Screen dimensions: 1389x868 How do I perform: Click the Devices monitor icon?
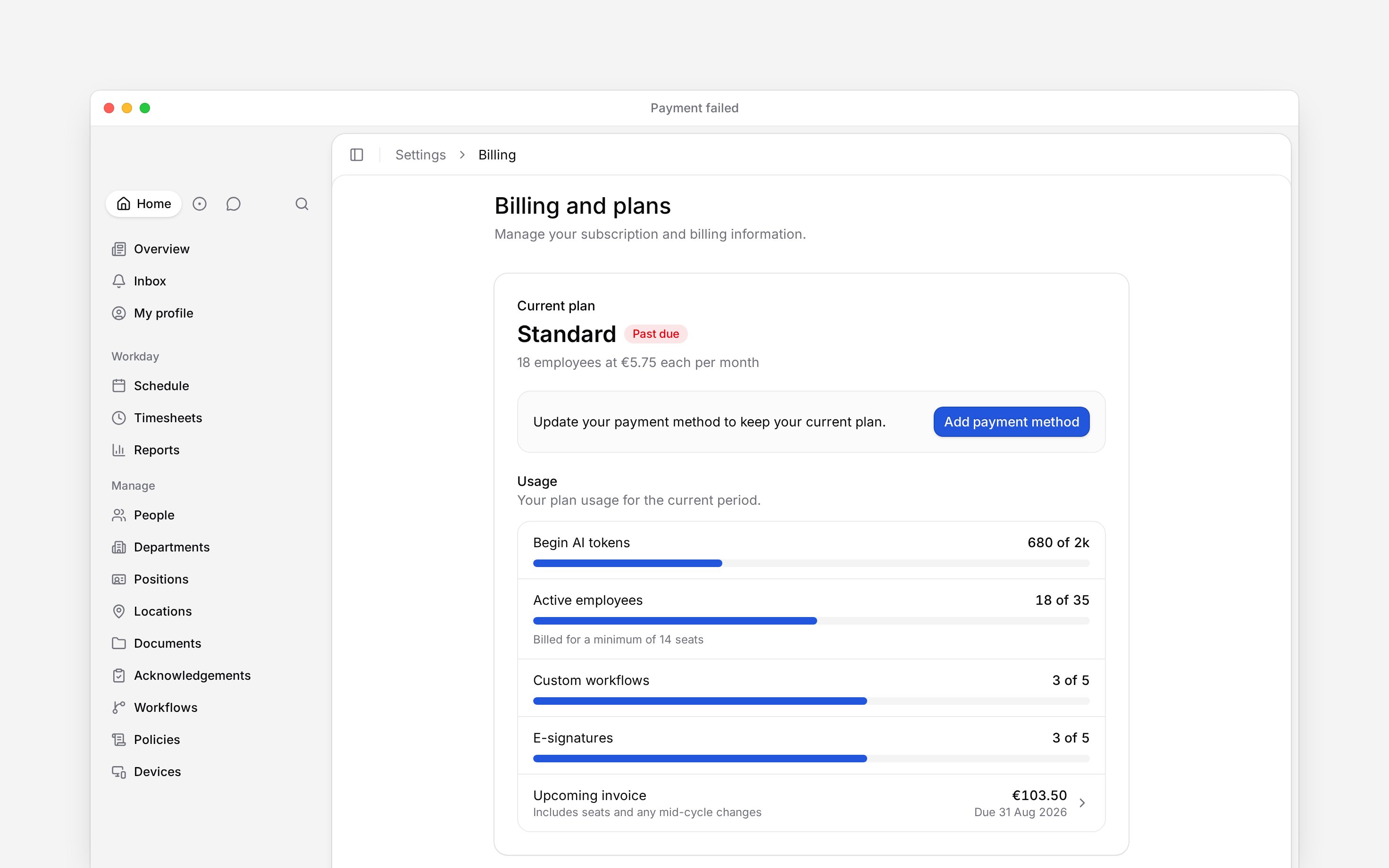pos(119,772)
